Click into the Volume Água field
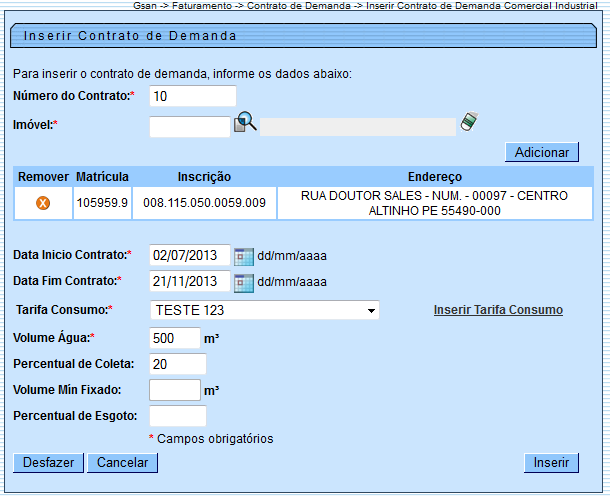610x498 pixels. tap(174, 339)
